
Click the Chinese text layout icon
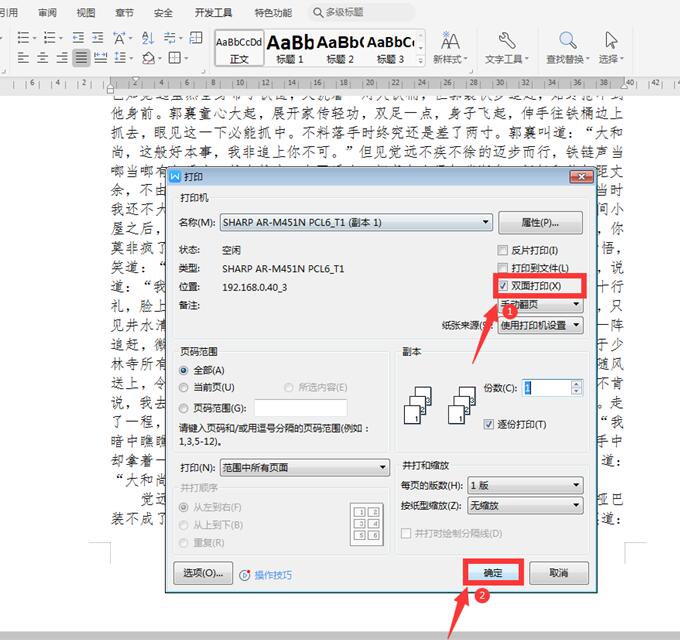(119, 38)
